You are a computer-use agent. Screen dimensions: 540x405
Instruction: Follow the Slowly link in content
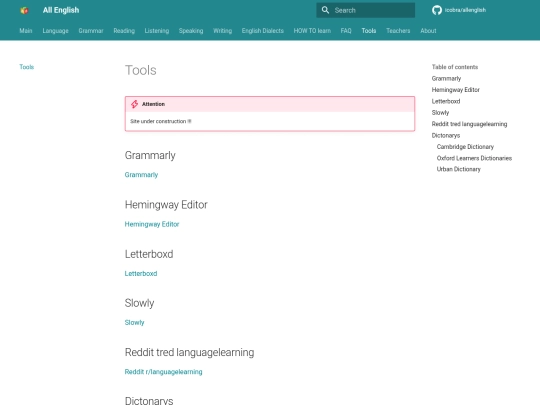click(x=134, y=323)
